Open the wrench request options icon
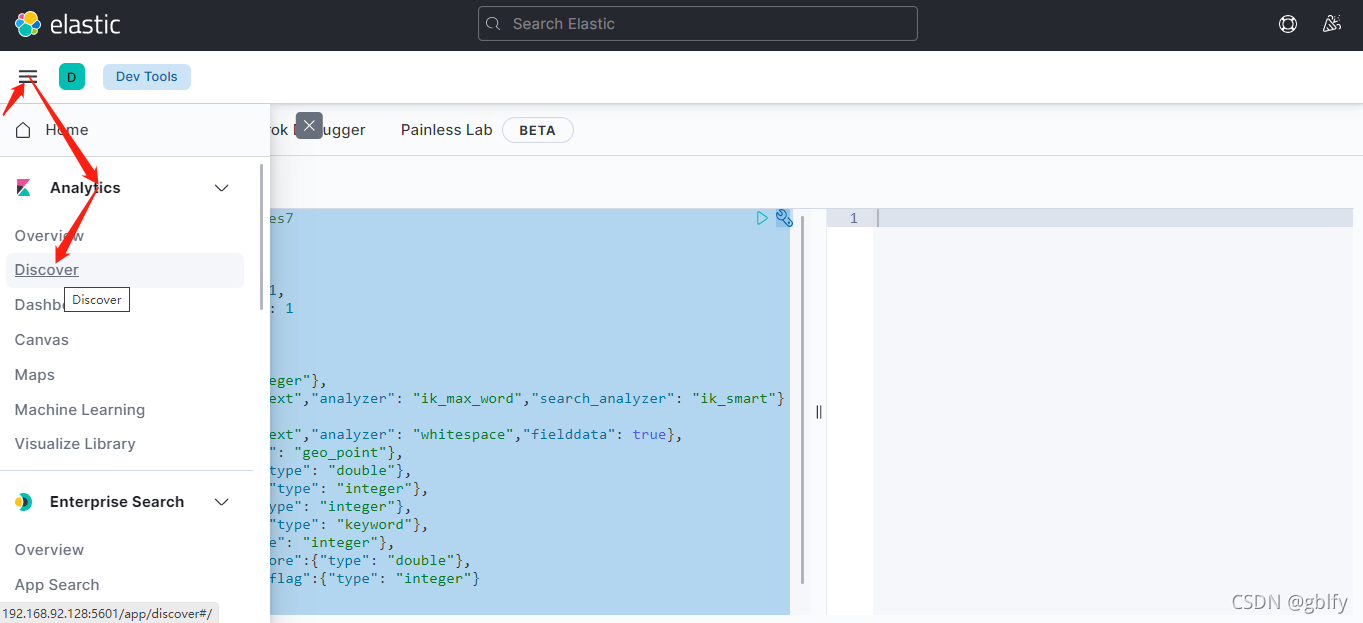Screen dimensions: 1363x623 click(x=784, y=218)
